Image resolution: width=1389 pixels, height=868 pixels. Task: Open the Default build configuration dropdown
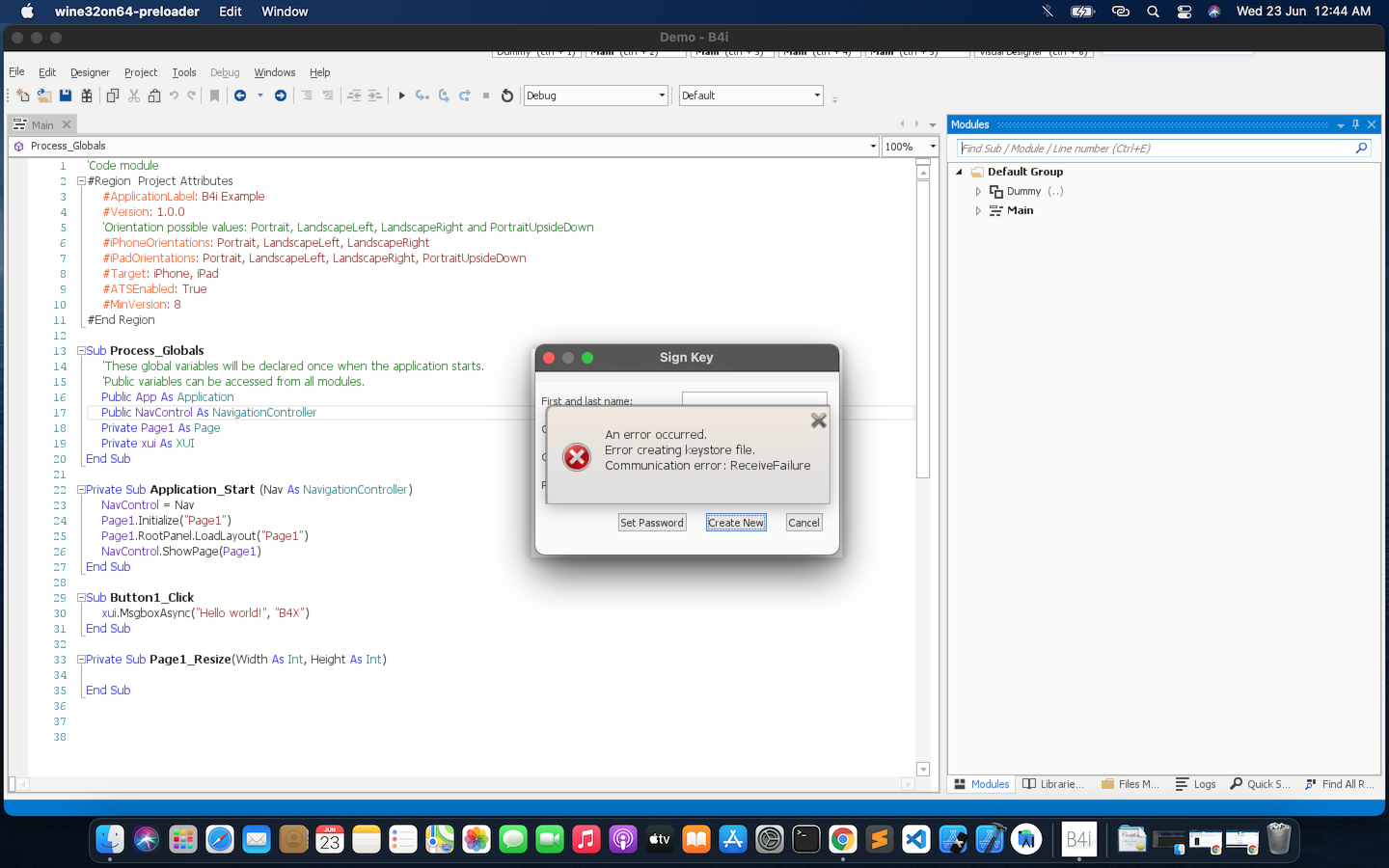(x=750, y=95)
